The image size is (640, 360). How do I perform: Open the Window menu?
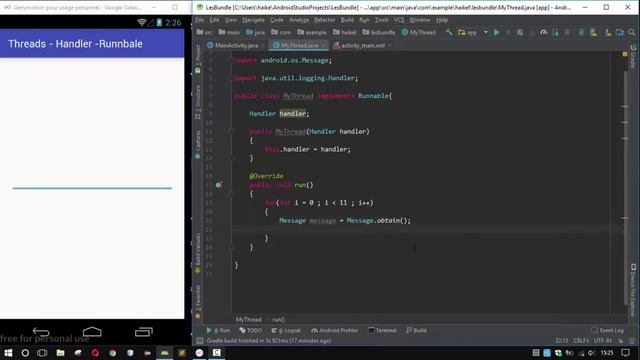(x=420, y=20)
